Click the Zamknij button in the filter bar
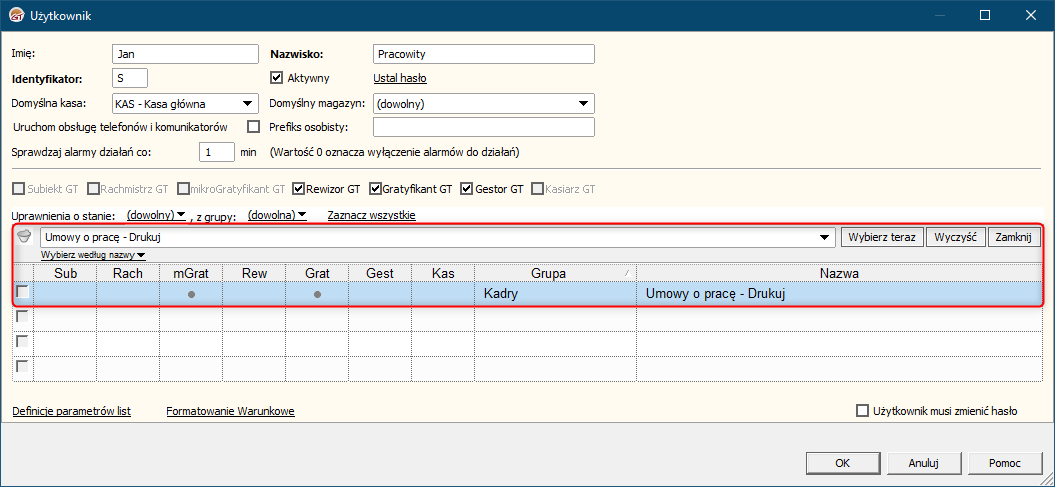The height and width of the screenshot is (487, 1055). tap(1014, 237)
